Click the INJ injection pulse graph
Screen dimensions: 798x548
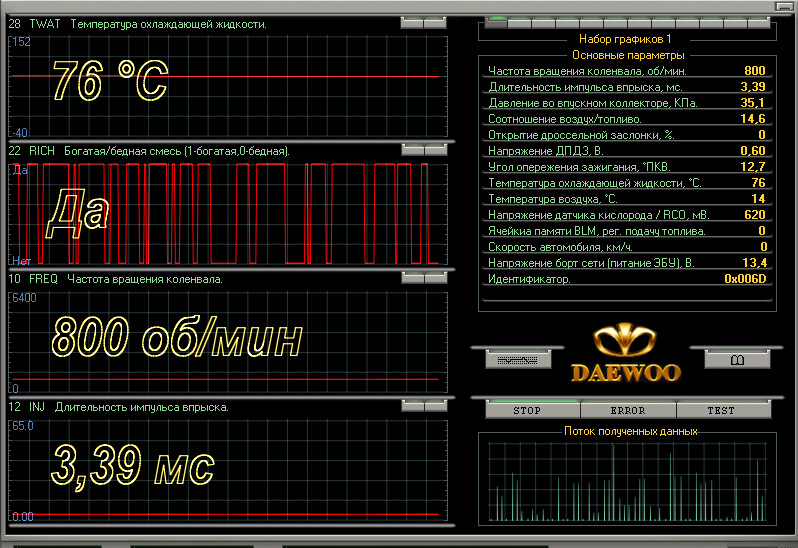pyautogui.click(x=228, y=470)
